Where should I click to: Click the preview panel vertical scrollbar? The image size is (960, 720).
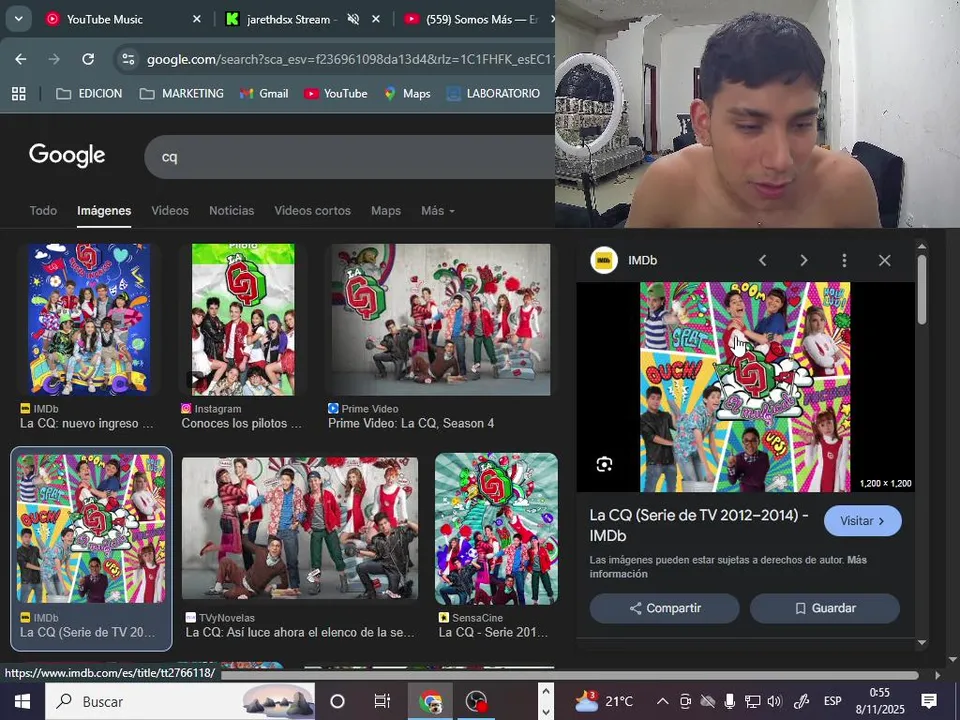(x=922, y=289)
